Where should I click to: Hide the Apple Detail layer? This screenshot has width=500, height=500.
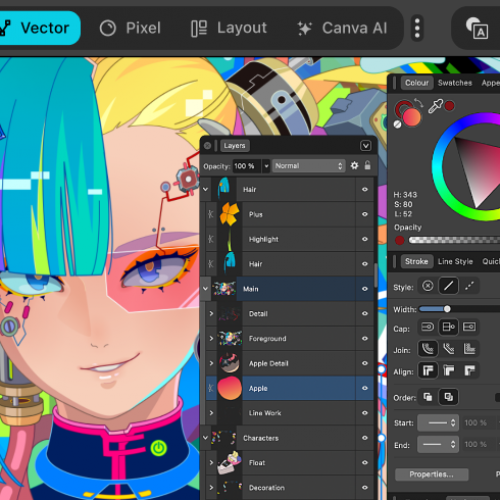(365, 363)
